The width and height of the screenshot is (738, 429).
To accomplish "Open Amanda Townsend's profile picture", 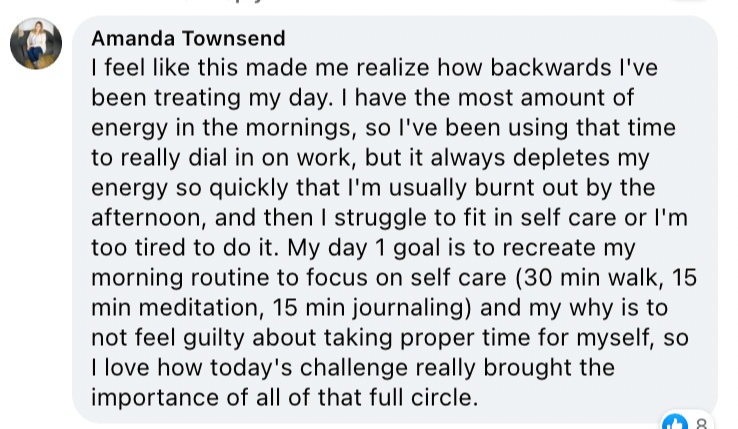I will 36,44.
